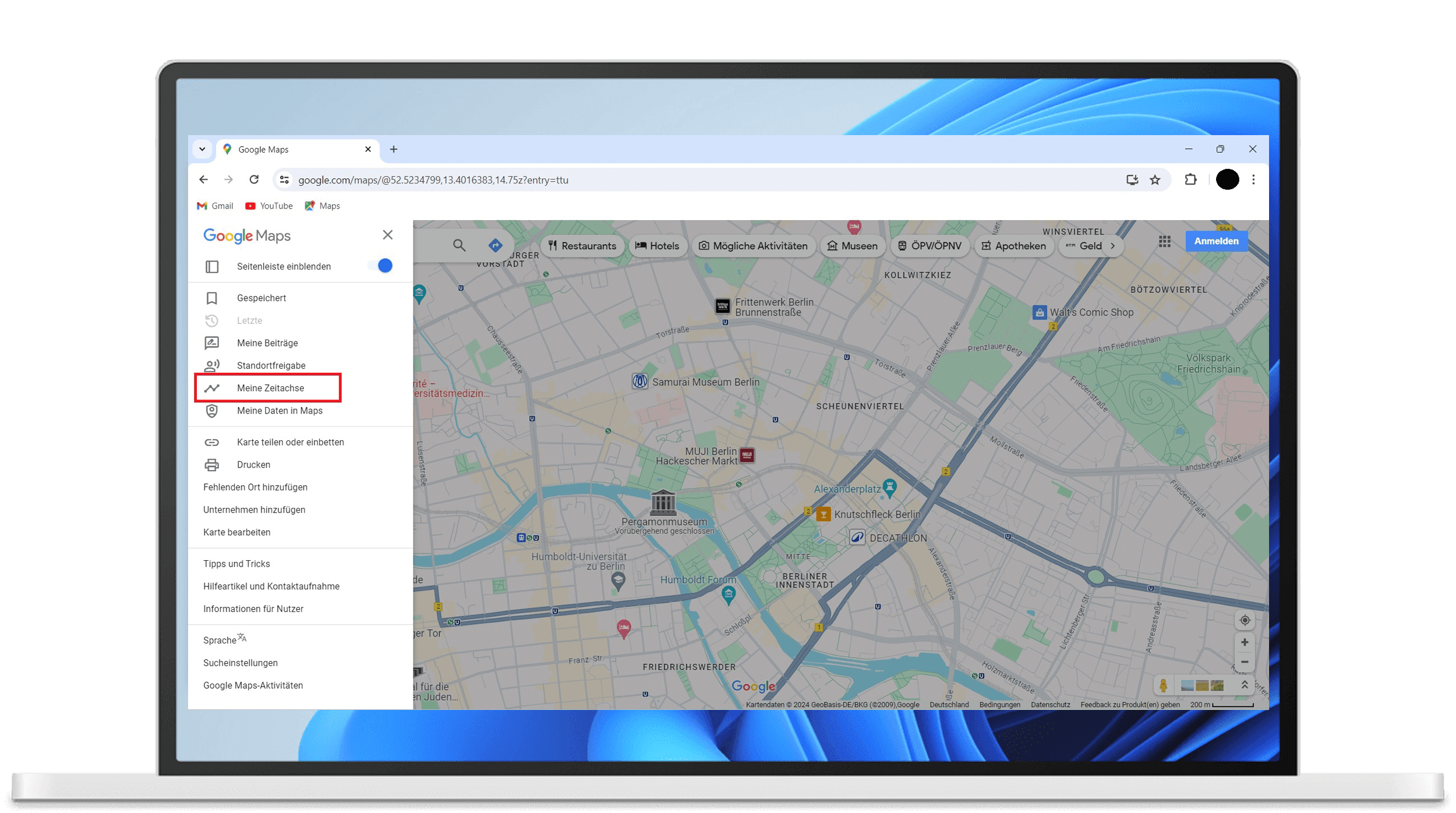Open Karte bearbeiten
Screen dimensions: 1456x813
(x=237, y=532)
